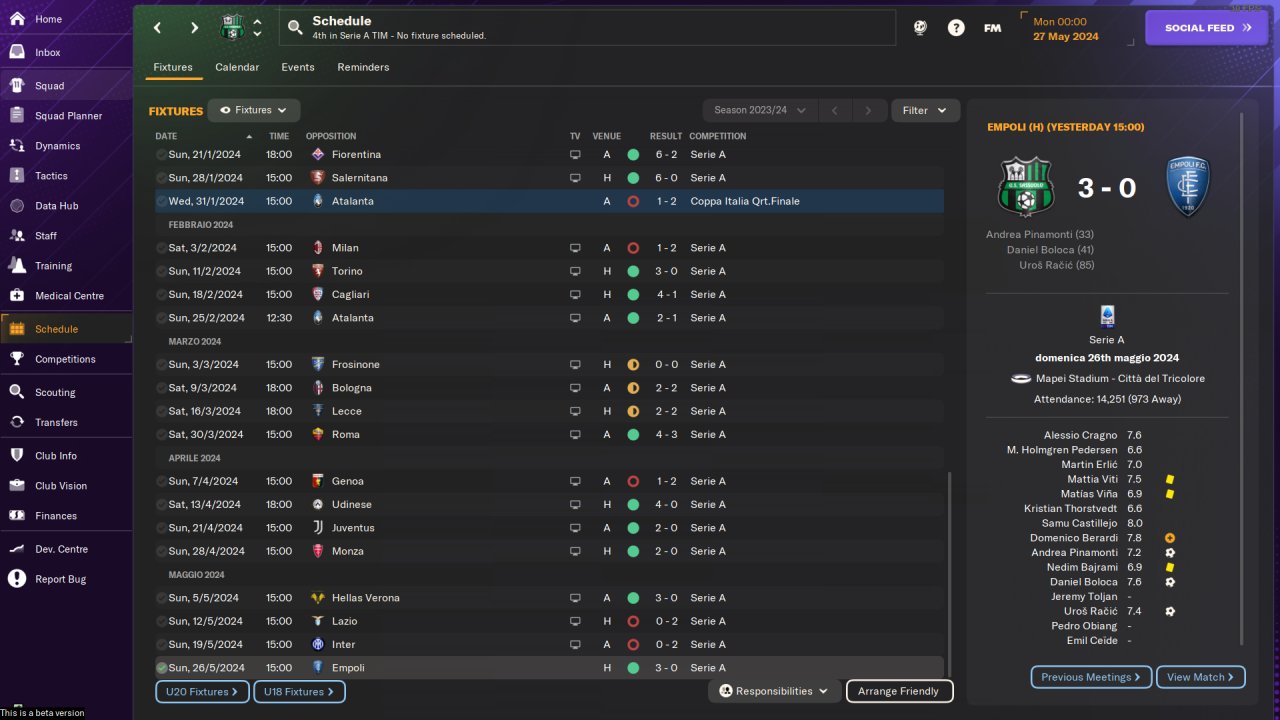
Task: Click the up chevron beside the club badge
Action: click(257, 22)
